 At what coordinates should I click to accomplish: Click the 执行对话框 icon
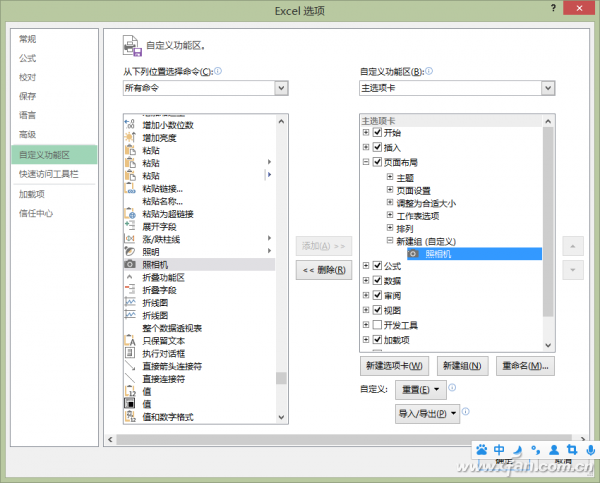pos(130,353)
